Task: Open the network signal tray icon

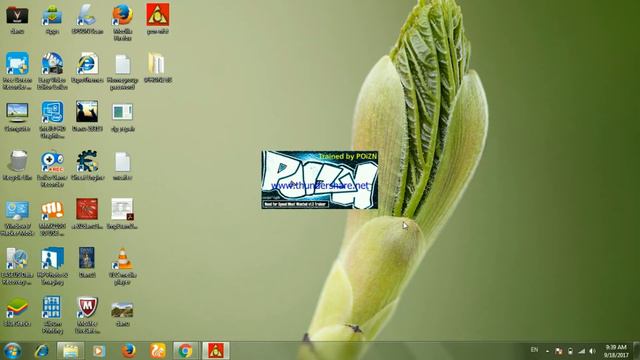Action: (x=582, y=351)
